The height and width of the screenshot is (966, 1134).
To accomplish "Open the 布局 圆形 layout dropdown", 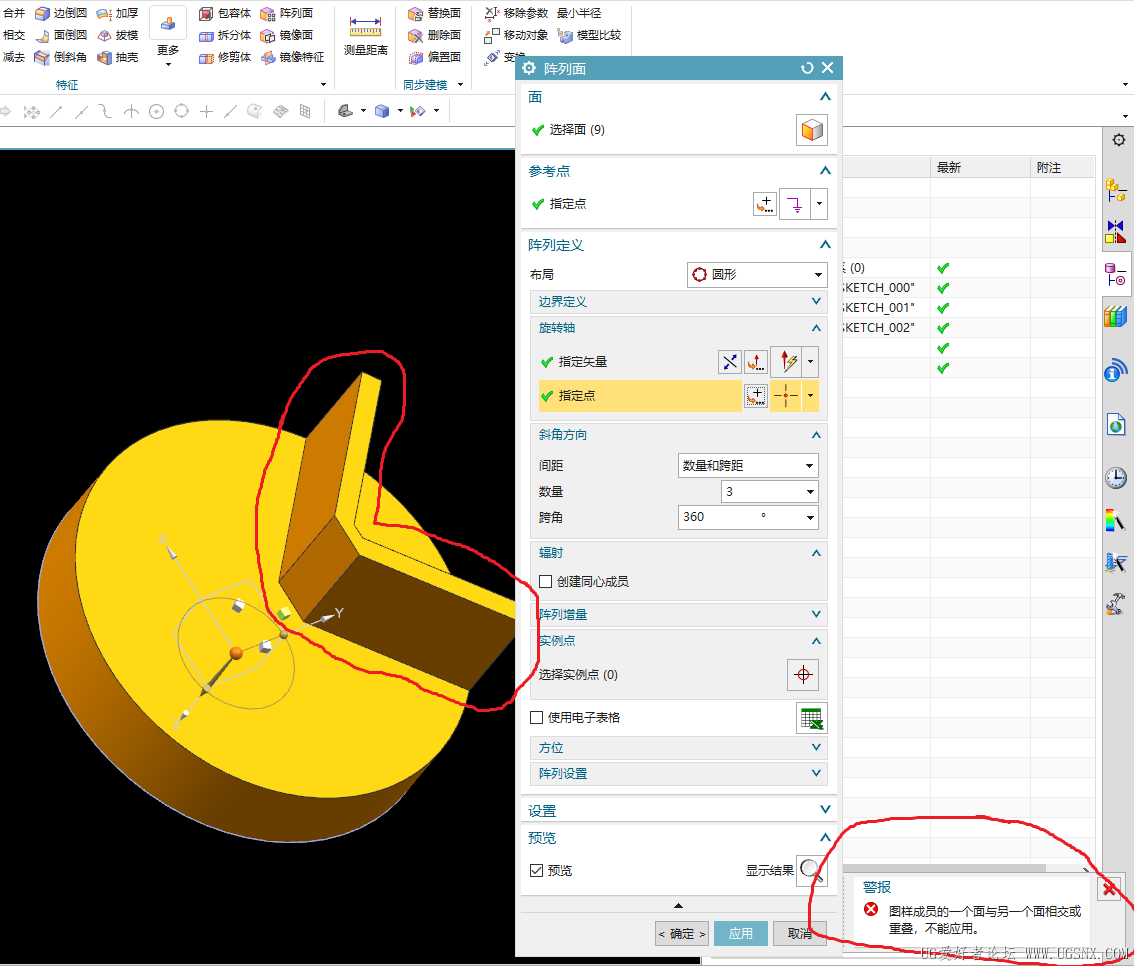I will (x=756, y=275).
